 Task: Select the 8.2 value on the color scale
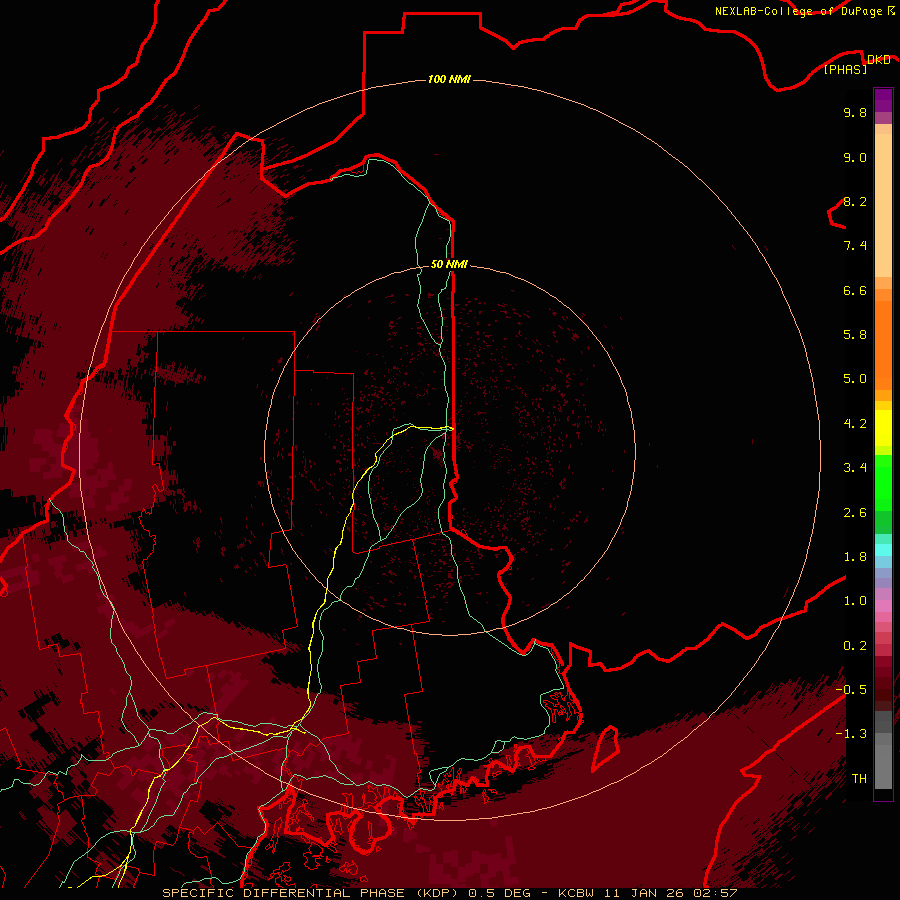point(855,201)
